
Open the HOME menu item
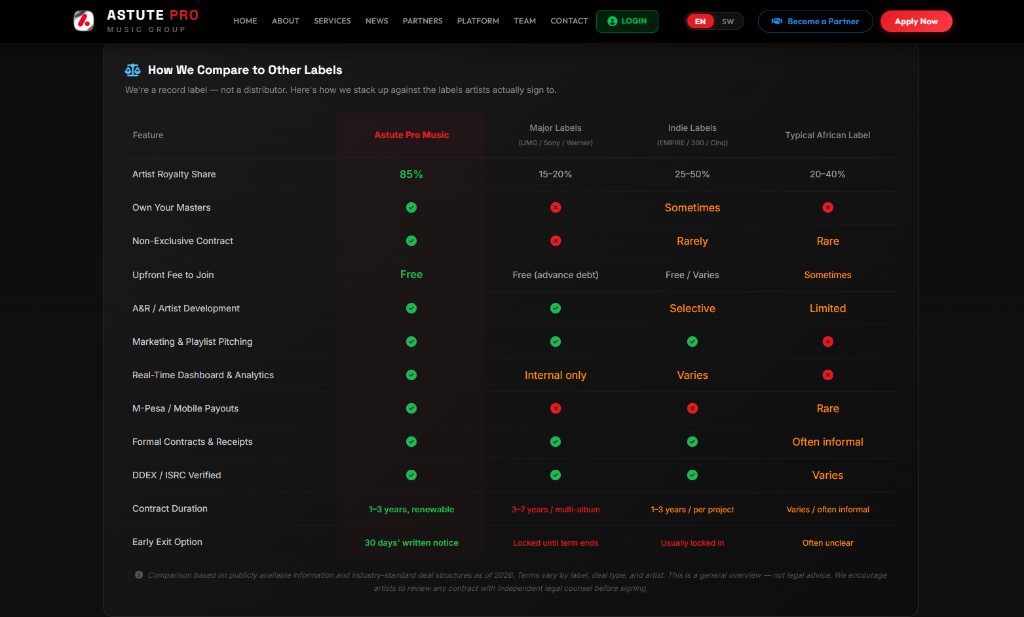tap(245, 21)
